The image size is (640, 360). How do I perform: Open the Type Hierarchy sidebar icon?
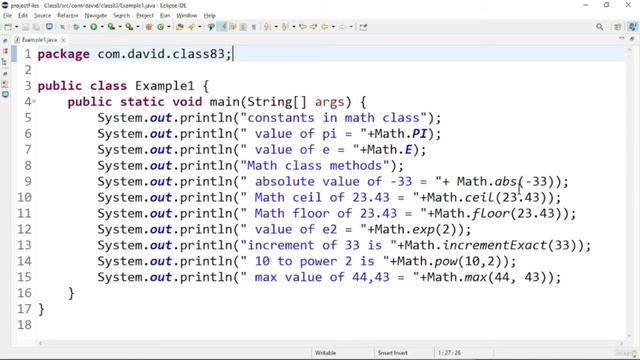pos(5,62)
